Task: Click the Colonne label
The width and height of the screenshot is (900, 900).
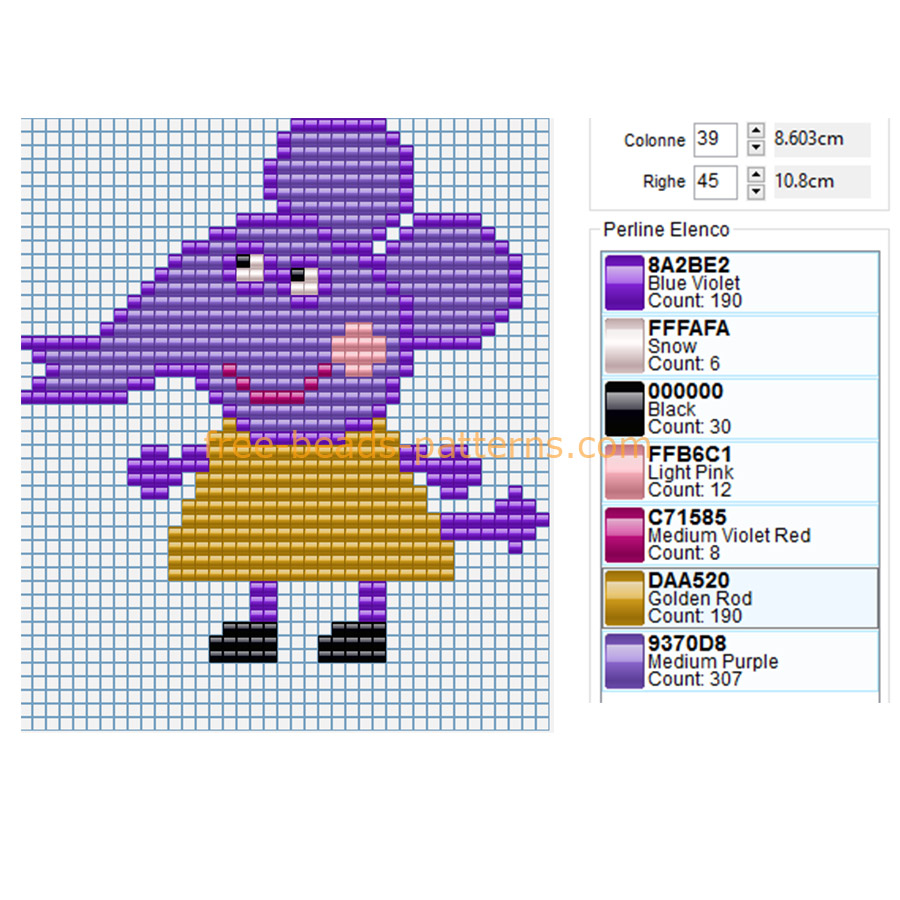Action: pos(654,141)
